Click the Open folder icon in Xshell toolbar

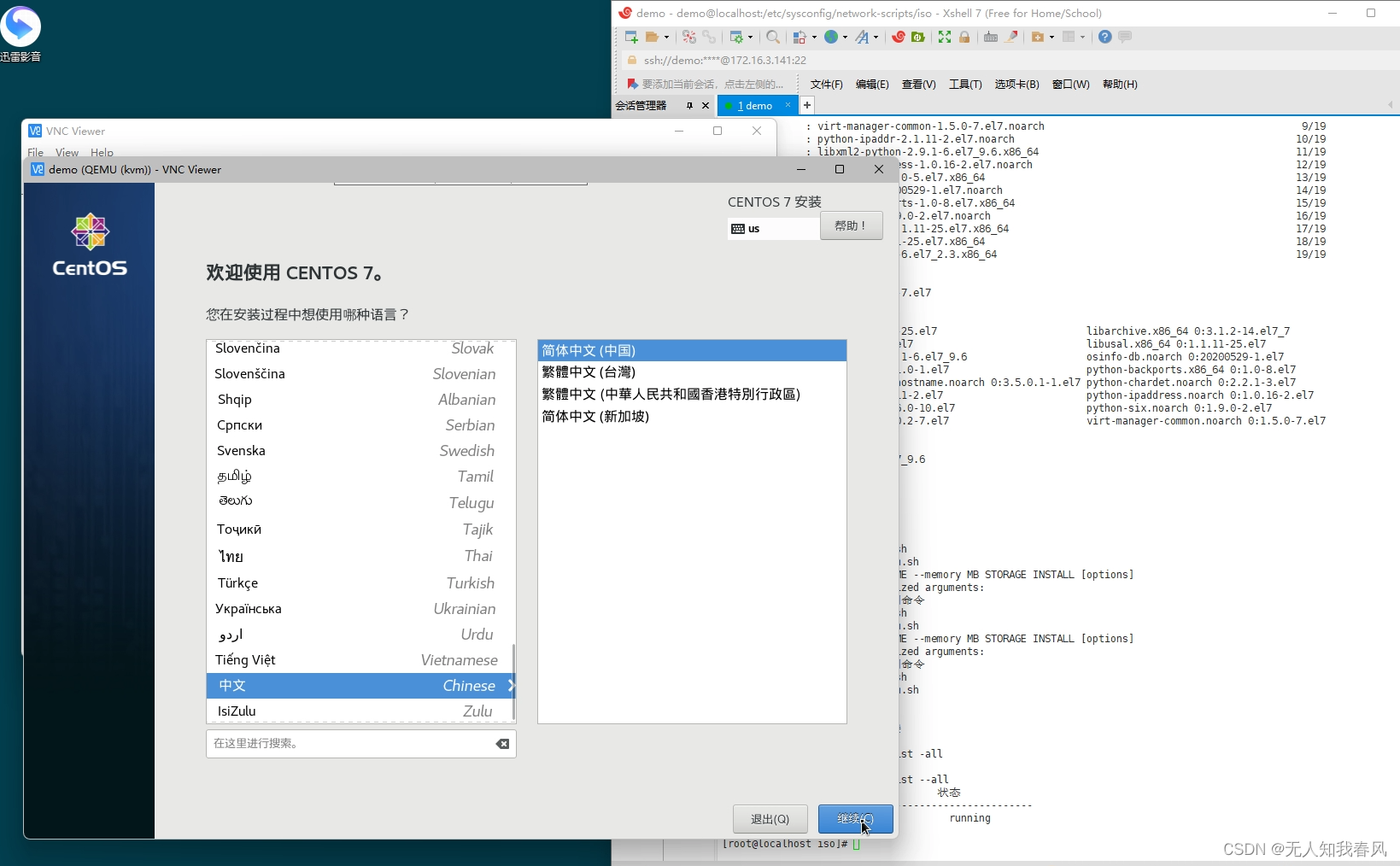click(x=652, y=37)
